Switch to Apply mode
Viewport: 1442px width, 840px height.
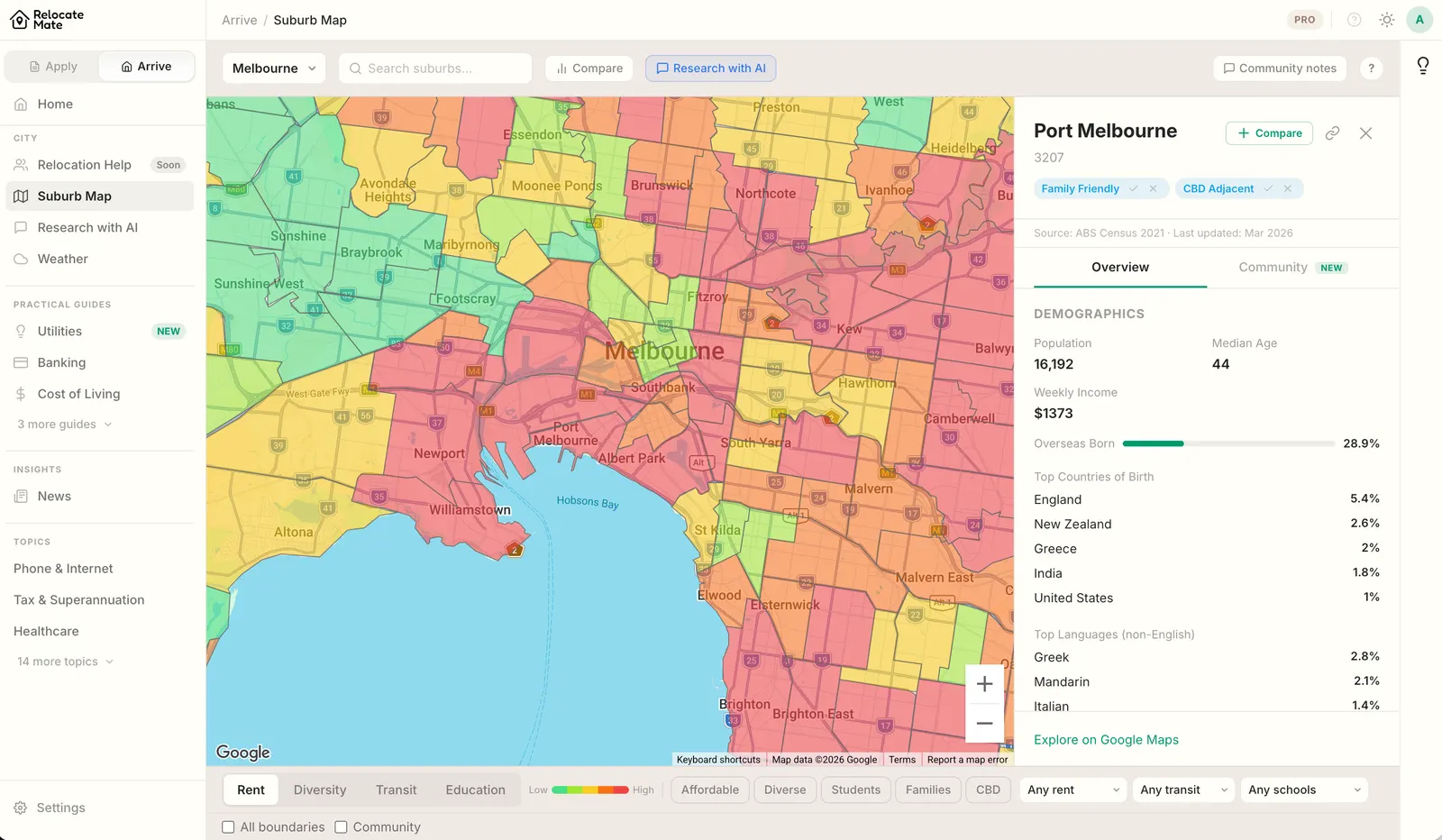click(x=53, y=67)
